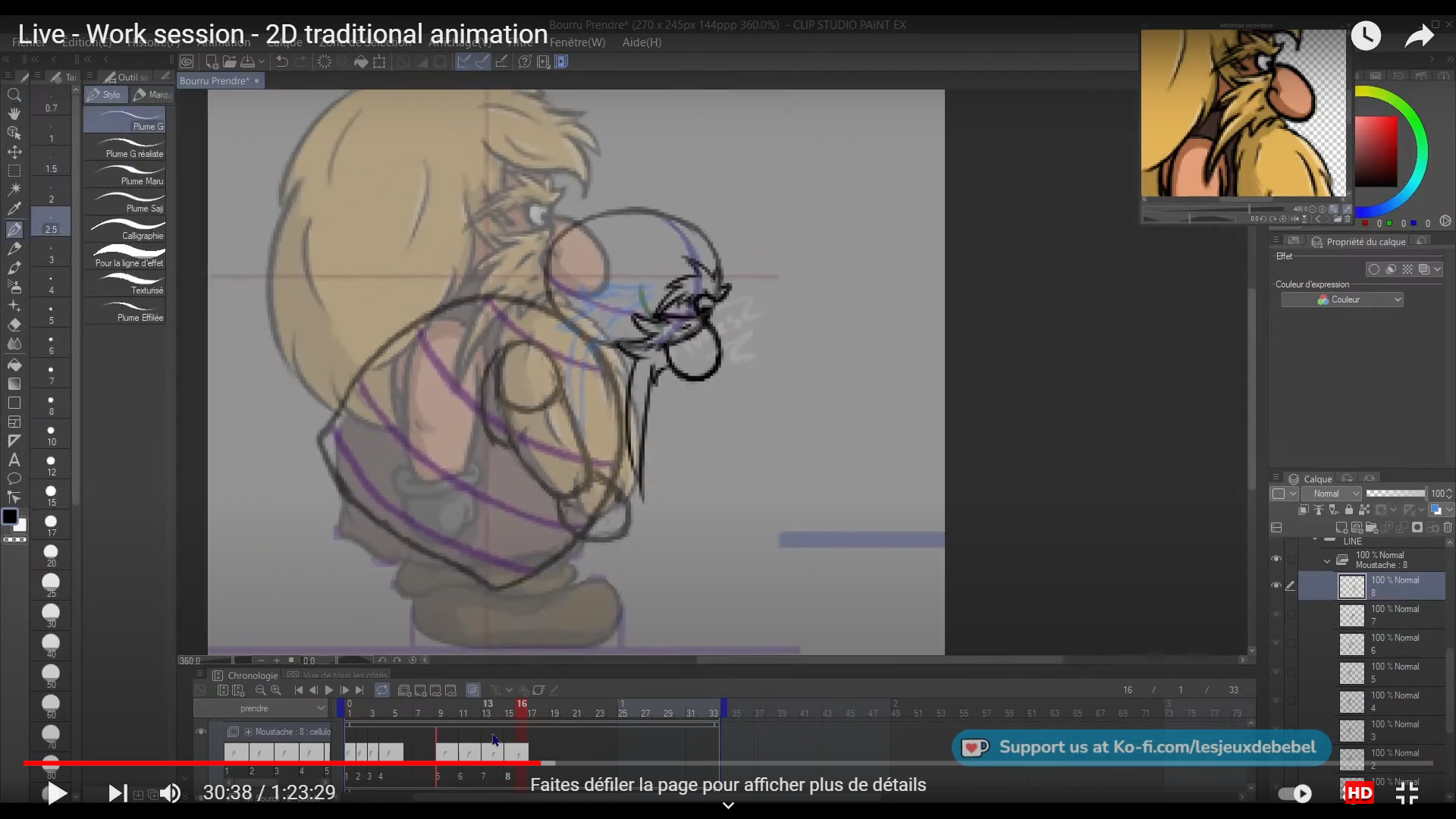The width and height of the screenshot is (1456, 819).
Task: Toggle onion skin in timeline toolbar
Action: point(473,690)
